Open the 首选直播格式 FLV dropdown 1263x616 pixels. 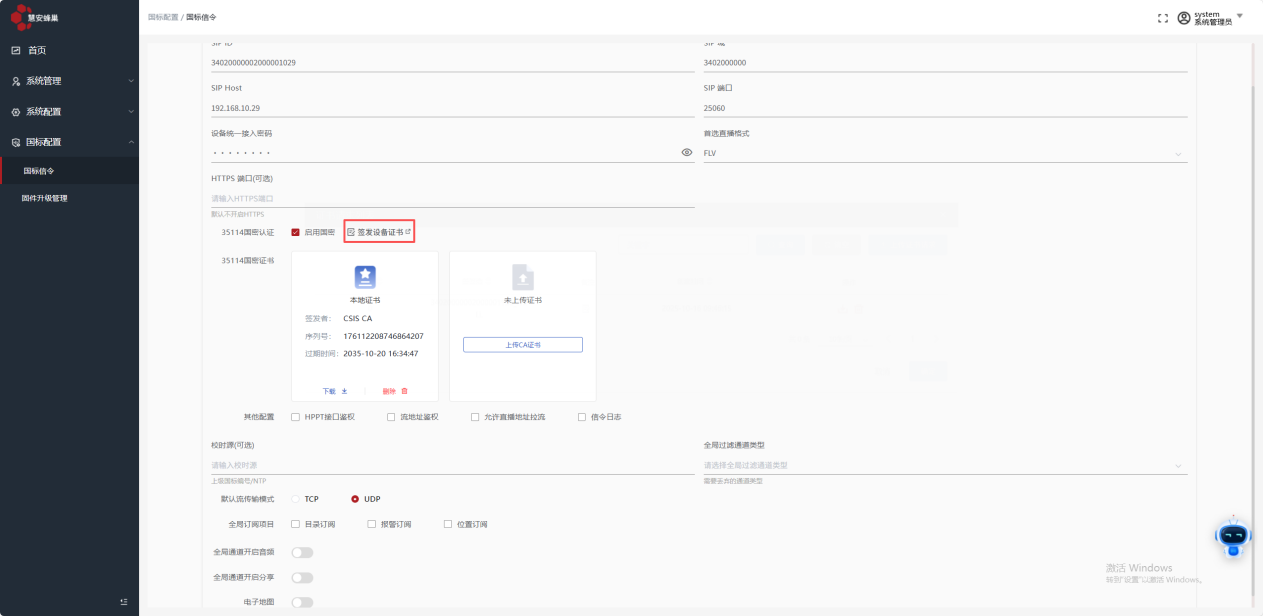tap(945, 153)
